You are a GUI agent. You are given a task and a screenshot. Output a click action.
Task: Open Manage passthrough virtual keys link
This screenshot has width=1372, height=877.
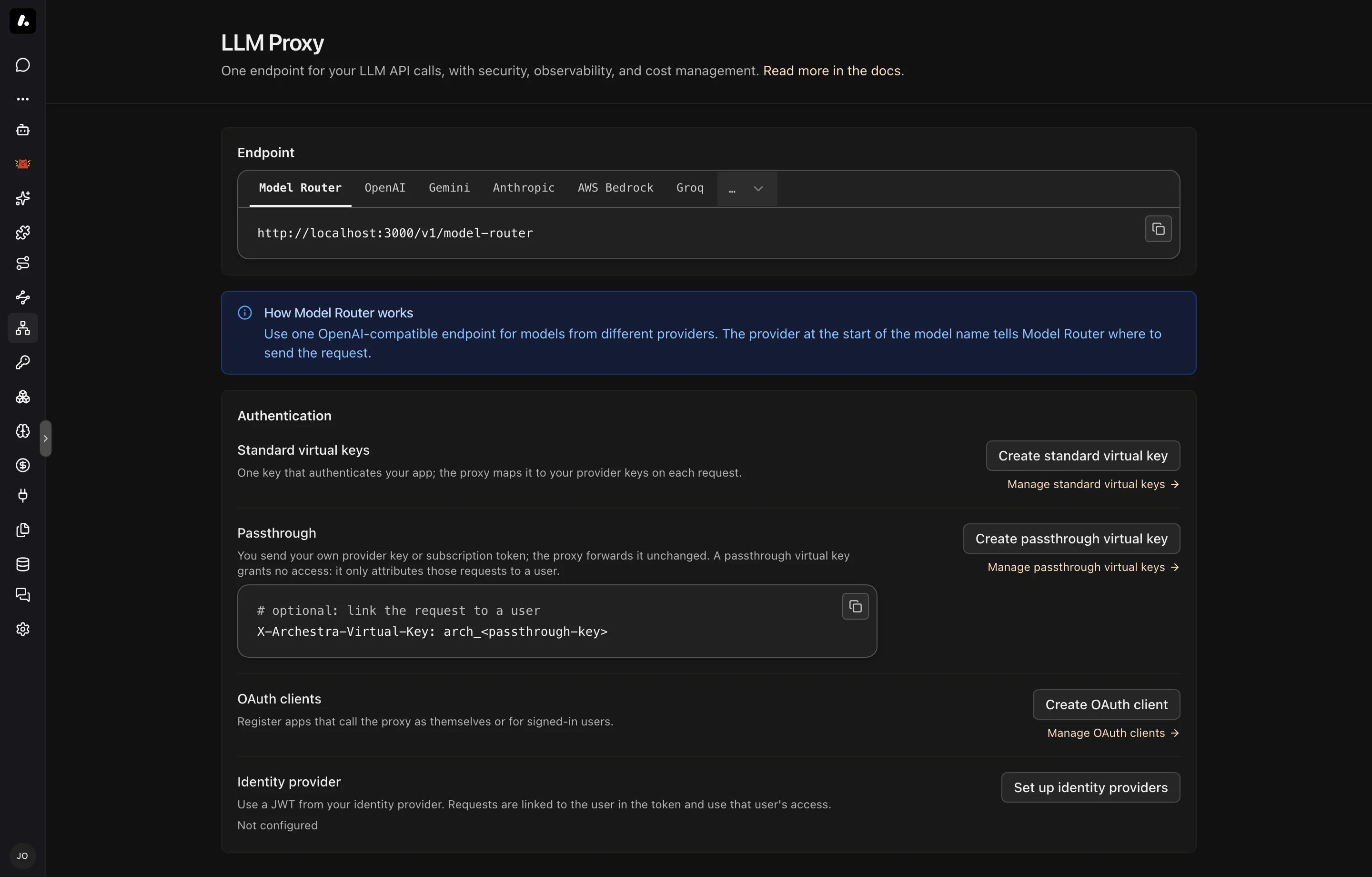tap(1083, 567)
